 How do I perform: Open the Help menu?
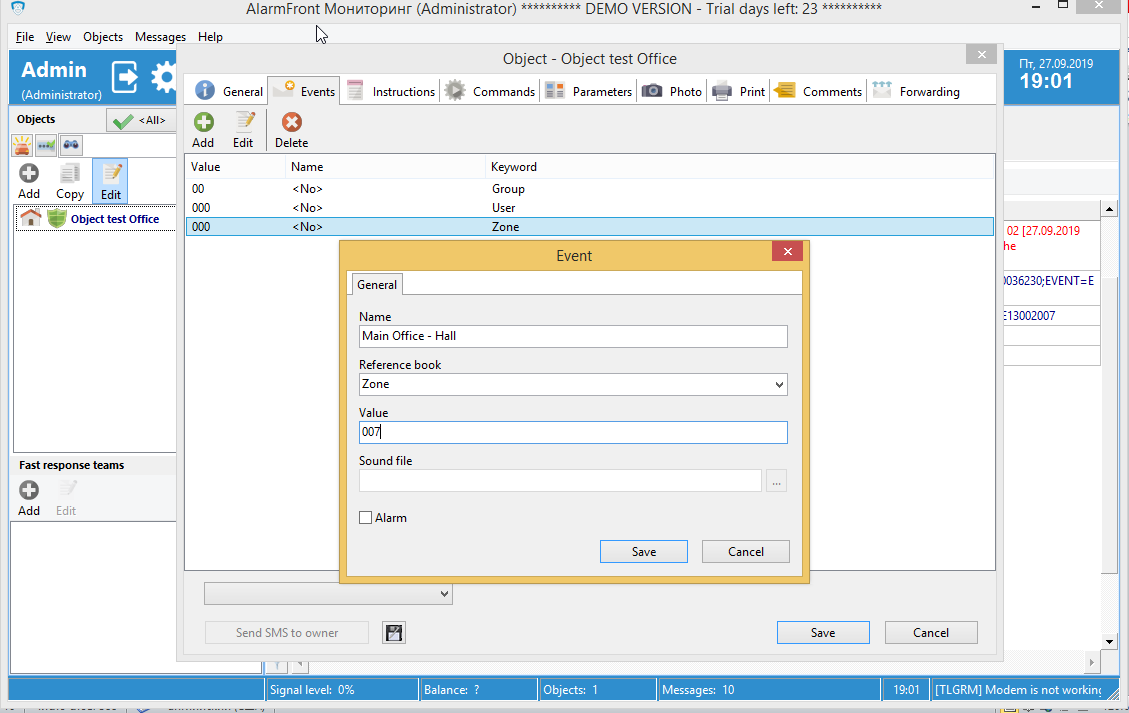[210, 37]
